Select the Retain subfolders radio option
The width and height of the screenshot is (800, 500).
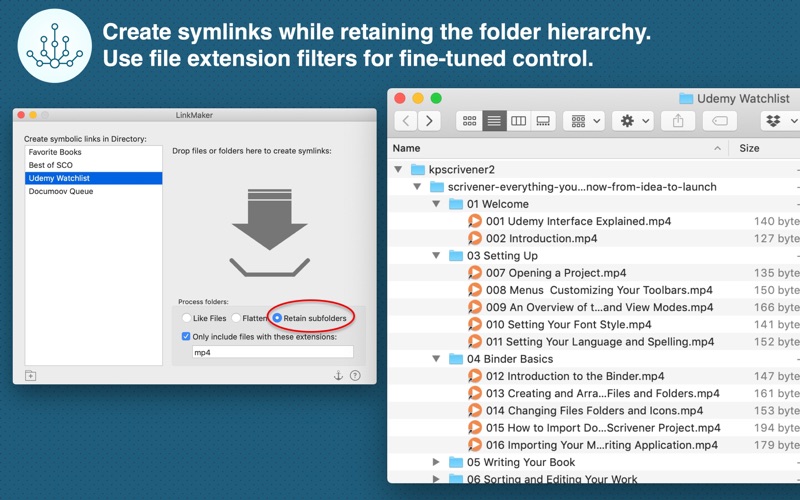coord(277,318)
